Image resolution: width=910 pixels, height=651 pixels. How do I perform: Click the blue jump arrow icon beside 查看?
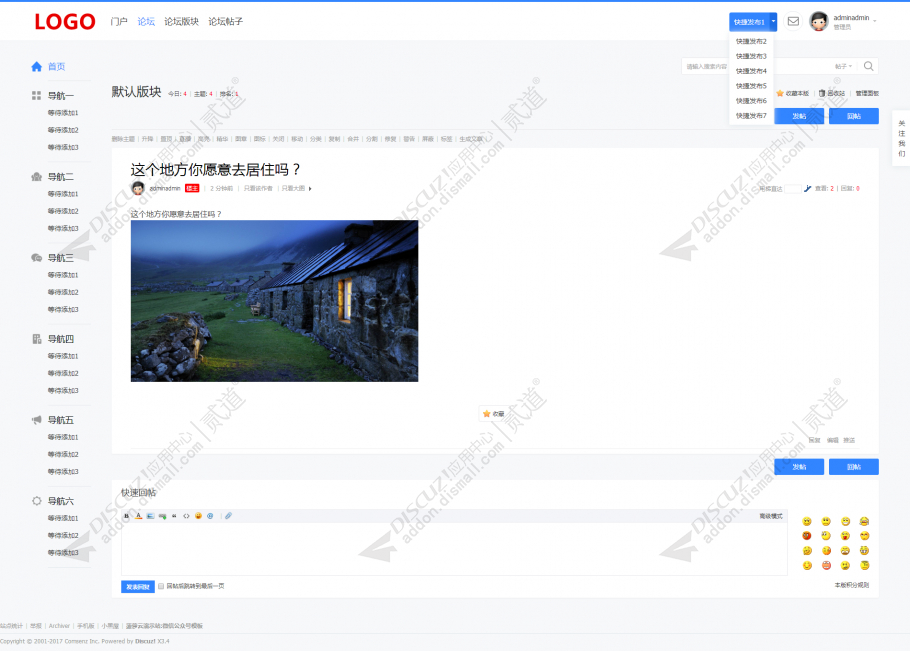pyautogui.click(x=808, y=189)
